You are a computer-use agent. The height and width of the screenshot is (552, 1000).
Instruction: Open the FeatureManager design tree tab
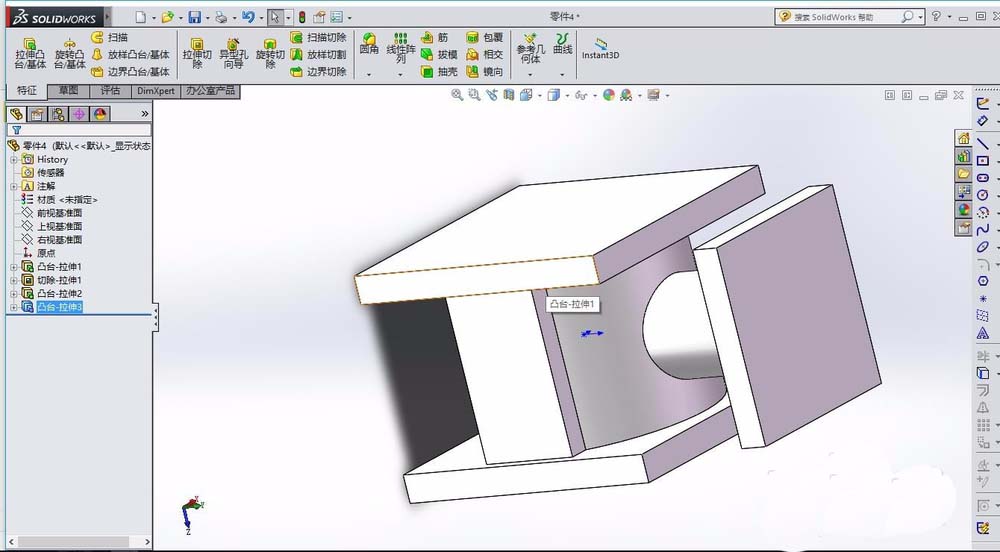tap(17, 114)
